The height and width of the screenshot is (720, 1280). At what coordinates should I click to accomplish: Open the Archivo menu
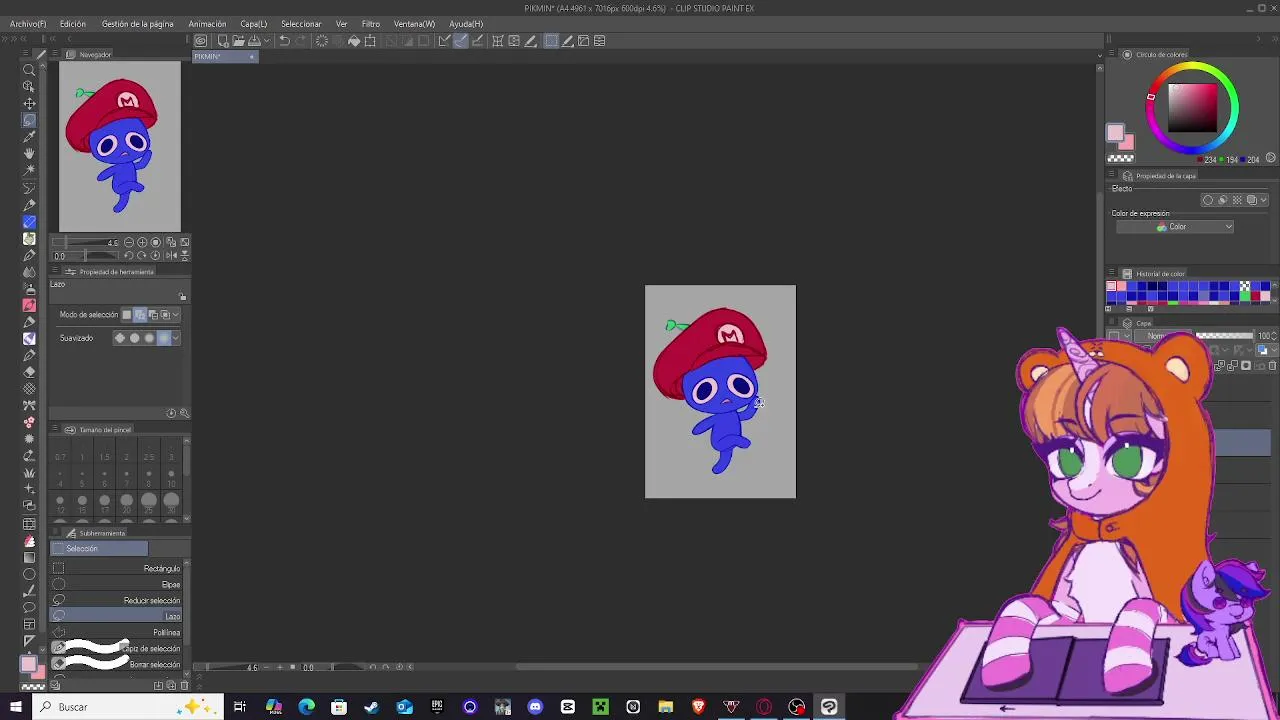point(28,24)
